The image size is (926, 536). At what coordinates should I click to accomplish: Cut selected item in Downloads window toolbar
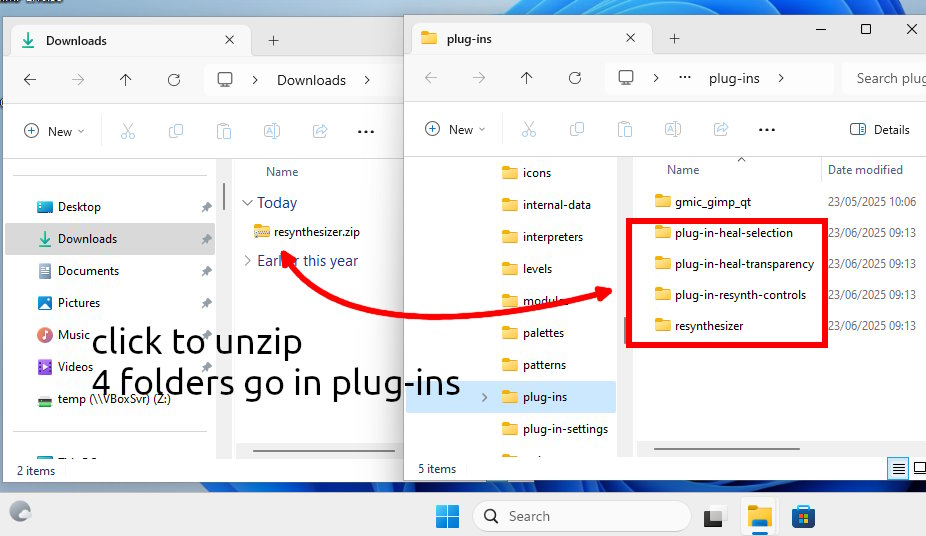(x=128, y=131)
